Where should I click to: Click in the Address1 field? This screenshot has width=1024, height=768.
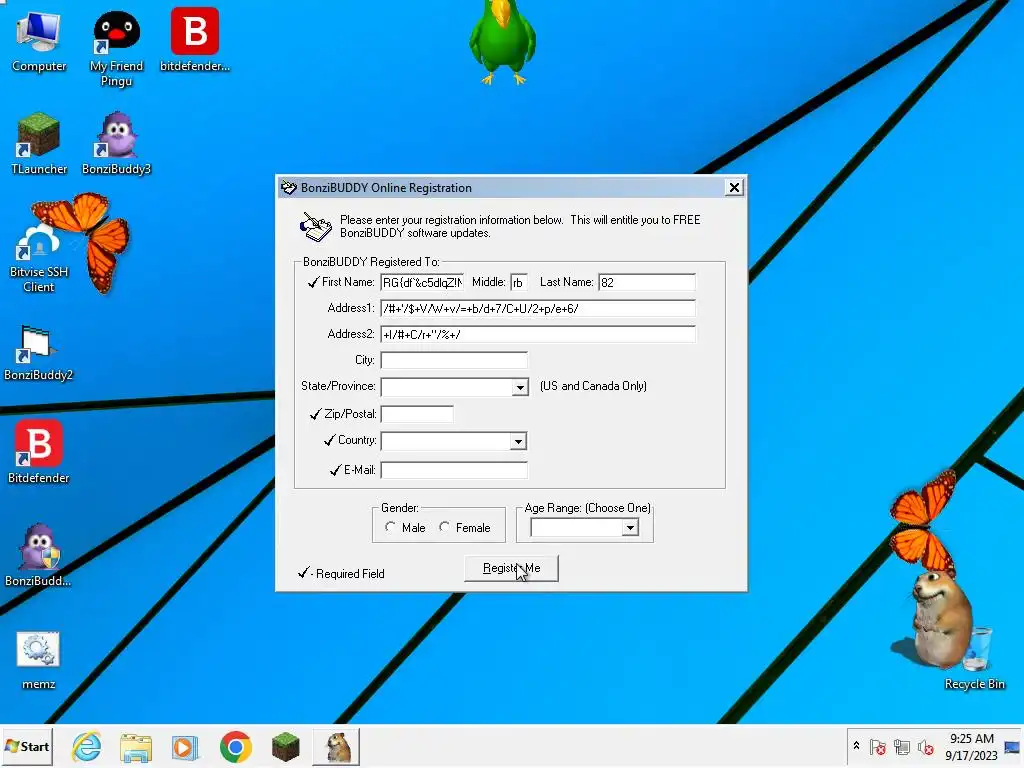pos(537,308)
